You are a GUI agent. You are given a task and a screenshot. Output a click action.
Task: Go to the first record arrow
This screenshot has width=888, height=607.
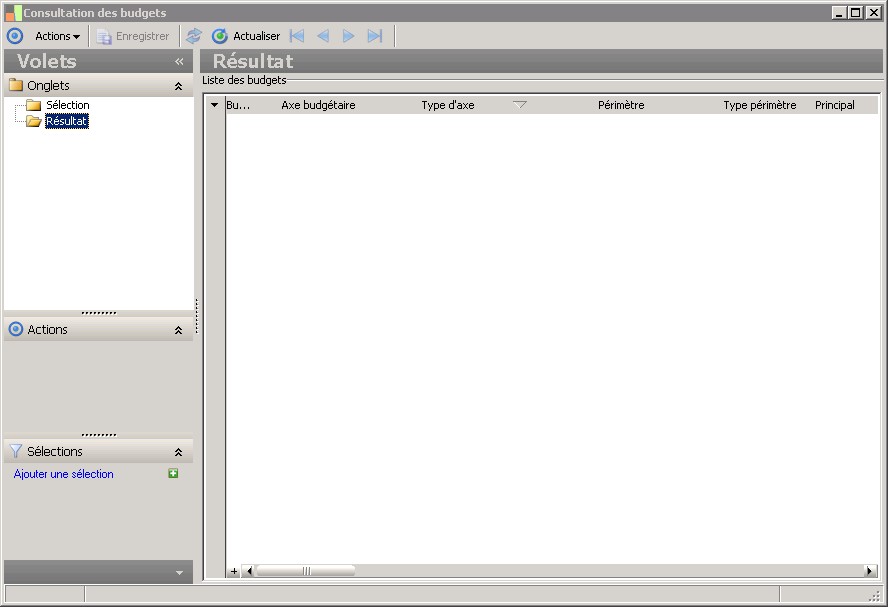[297, 36]
